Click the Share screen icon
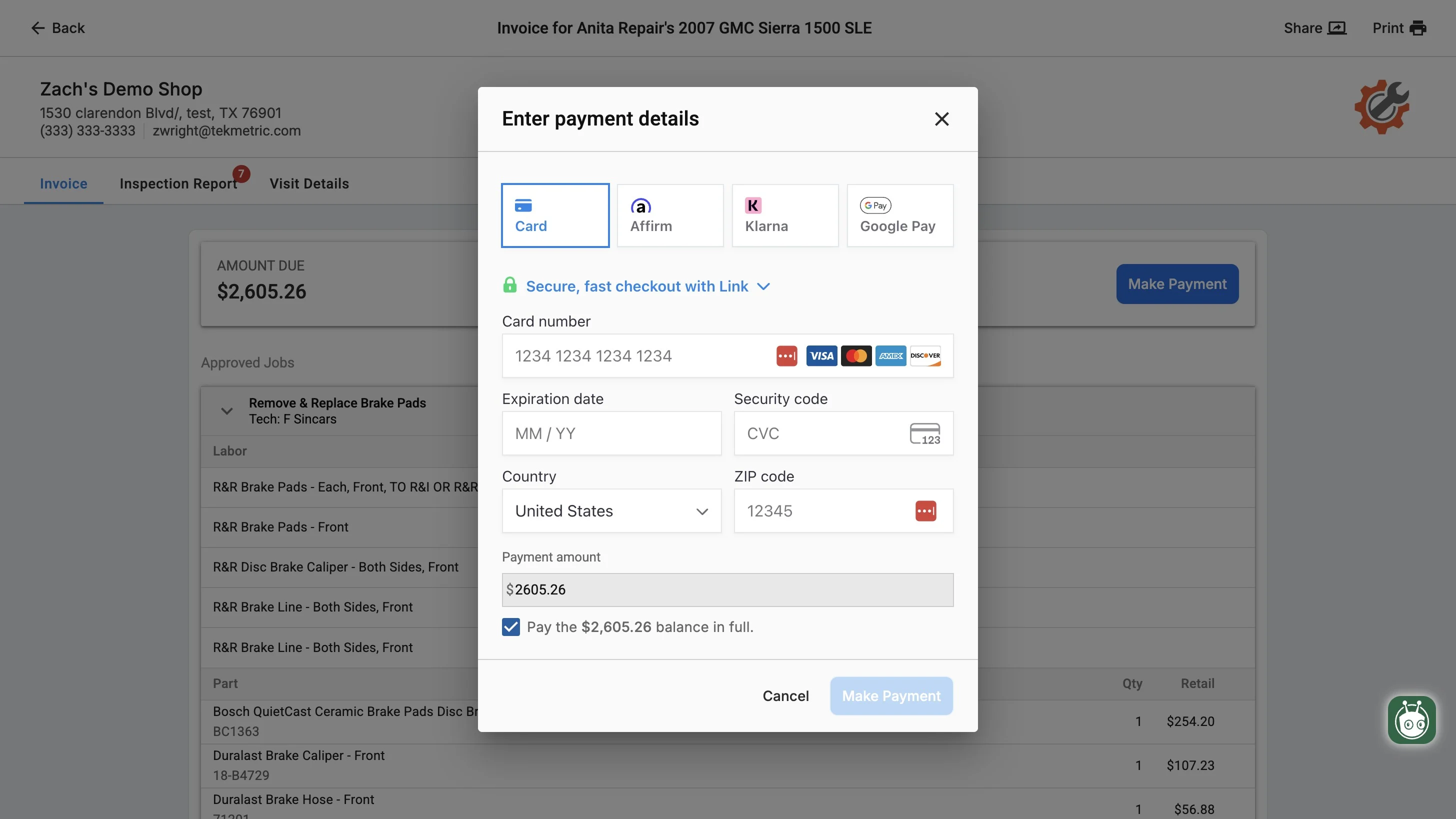Image resolution: width=1456 pixels, height=819 pixels. [x=1336, y=27]
